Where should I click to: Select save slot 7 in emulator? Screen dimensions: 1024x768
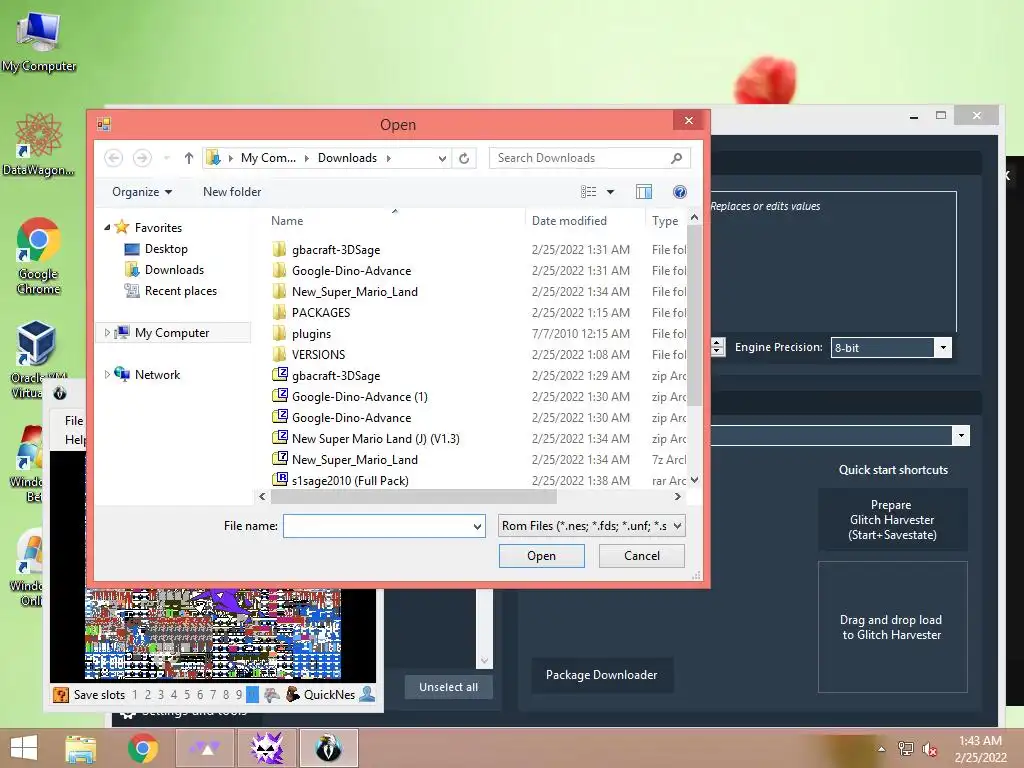point(213,695)
